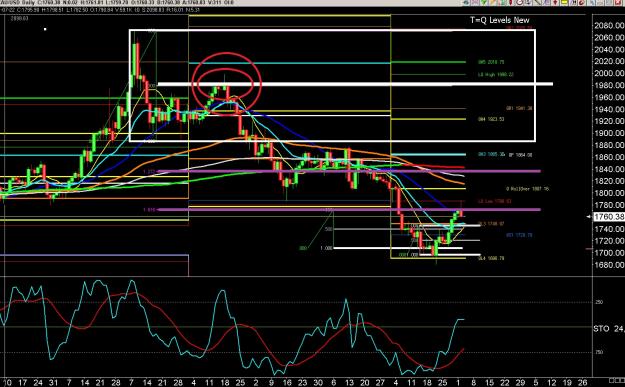Click date axis label 12
This screenshot has width=625, height=387.
(x=551, y=383)
